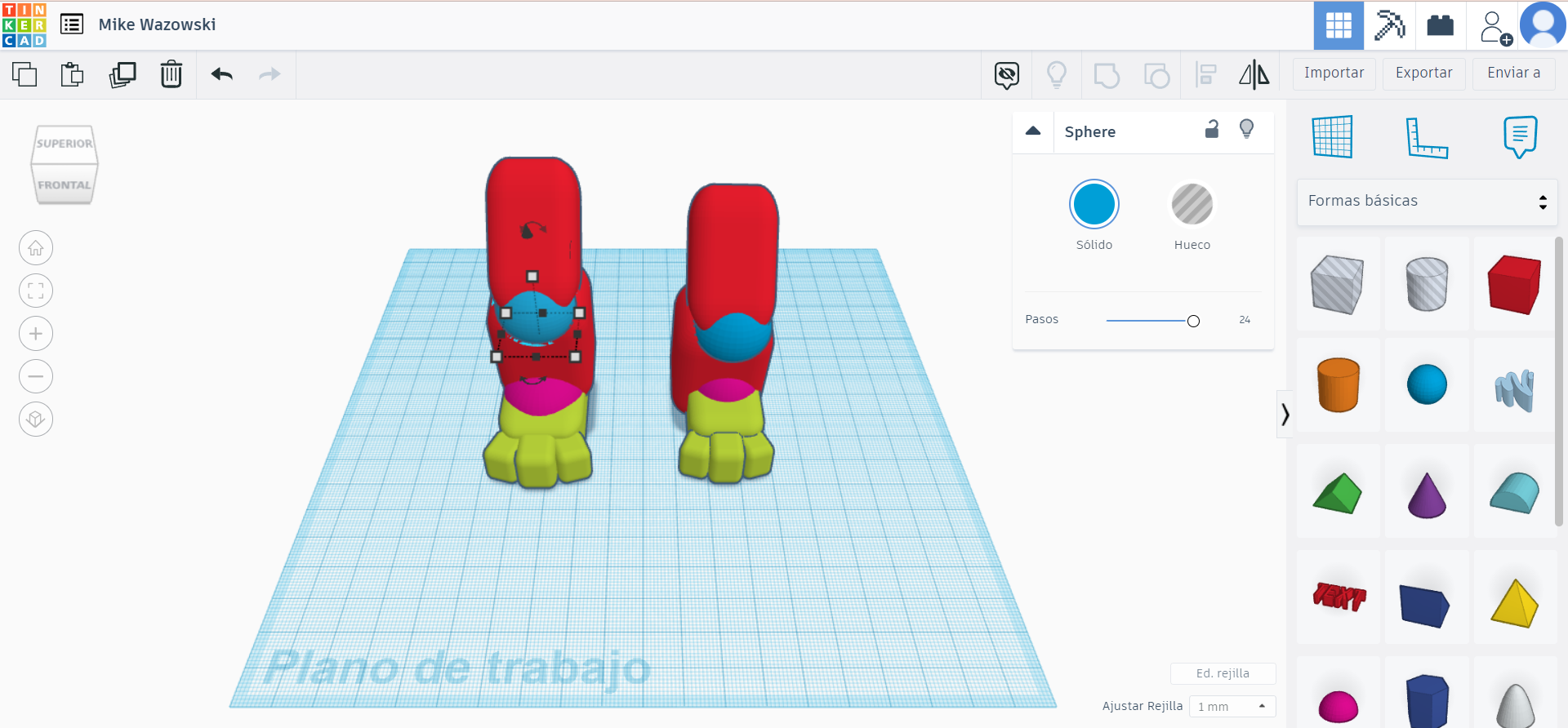Set the shape to Hueco
The image size is (1568, 728).
coord(1192,204)
